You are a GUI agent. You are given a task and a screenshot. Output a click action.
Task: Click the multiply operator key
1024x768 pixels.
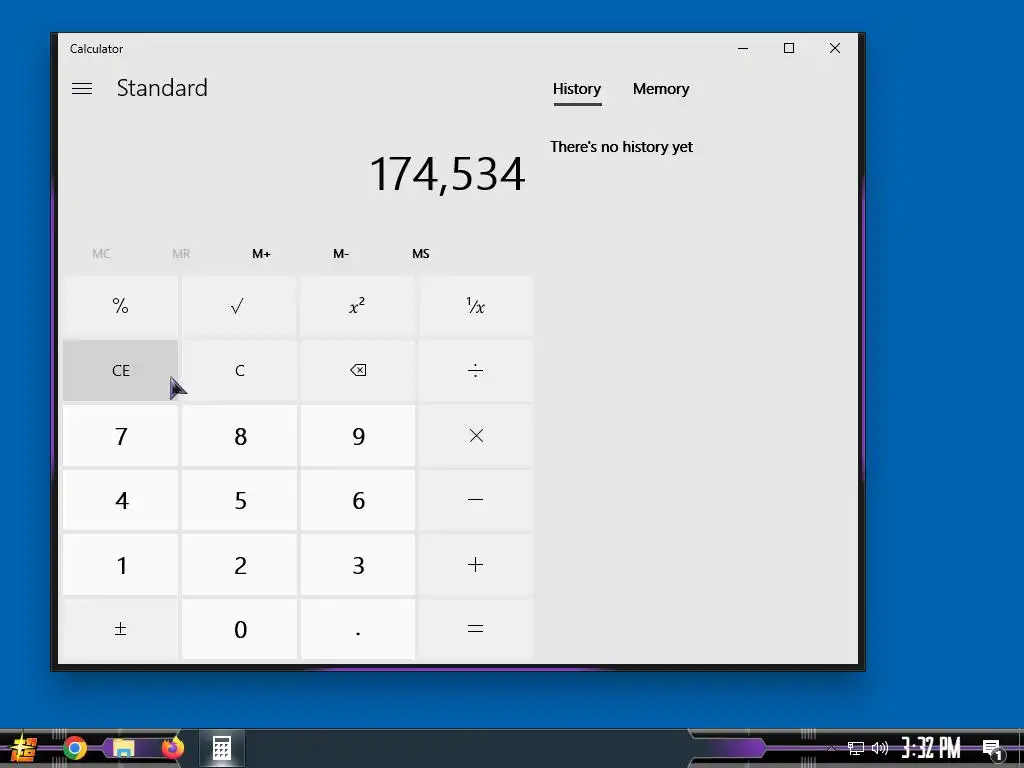click(x=475, y=436)
